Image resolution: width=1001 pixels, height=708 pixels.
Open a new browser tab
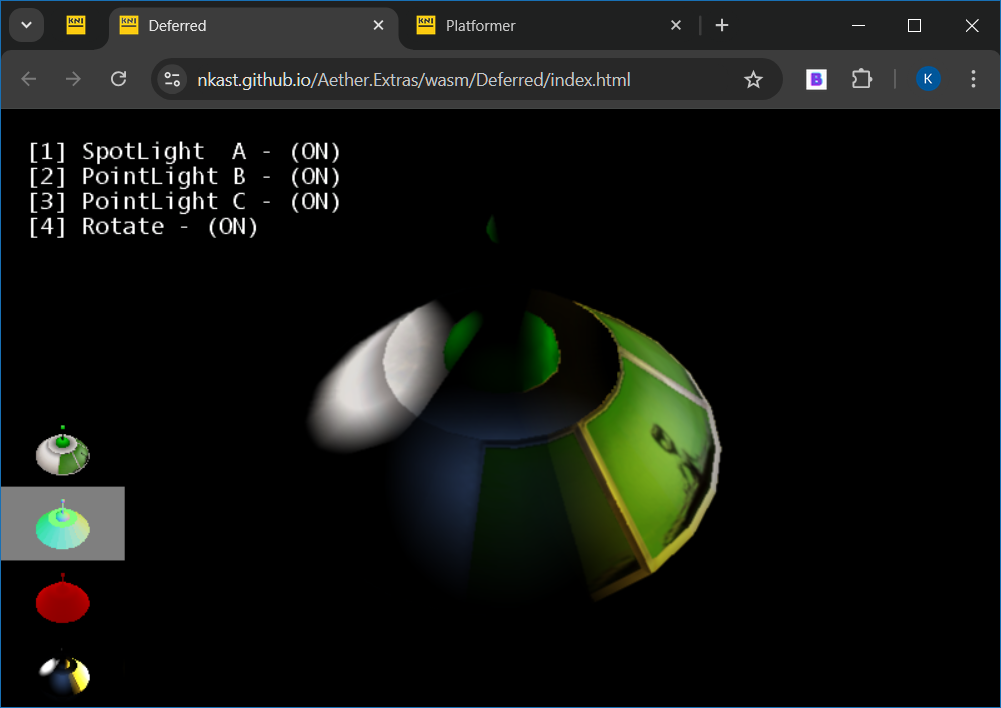coord(722,26)
